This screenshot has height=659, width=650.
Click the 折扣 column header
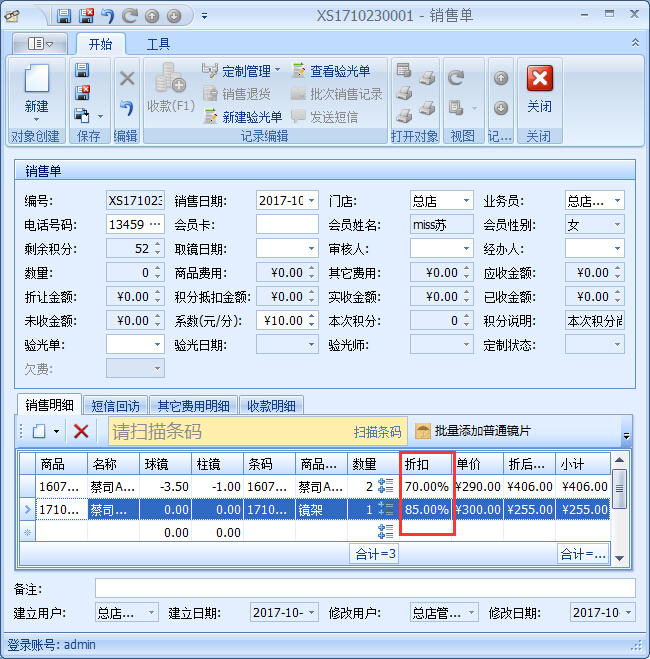pos(427,464)
